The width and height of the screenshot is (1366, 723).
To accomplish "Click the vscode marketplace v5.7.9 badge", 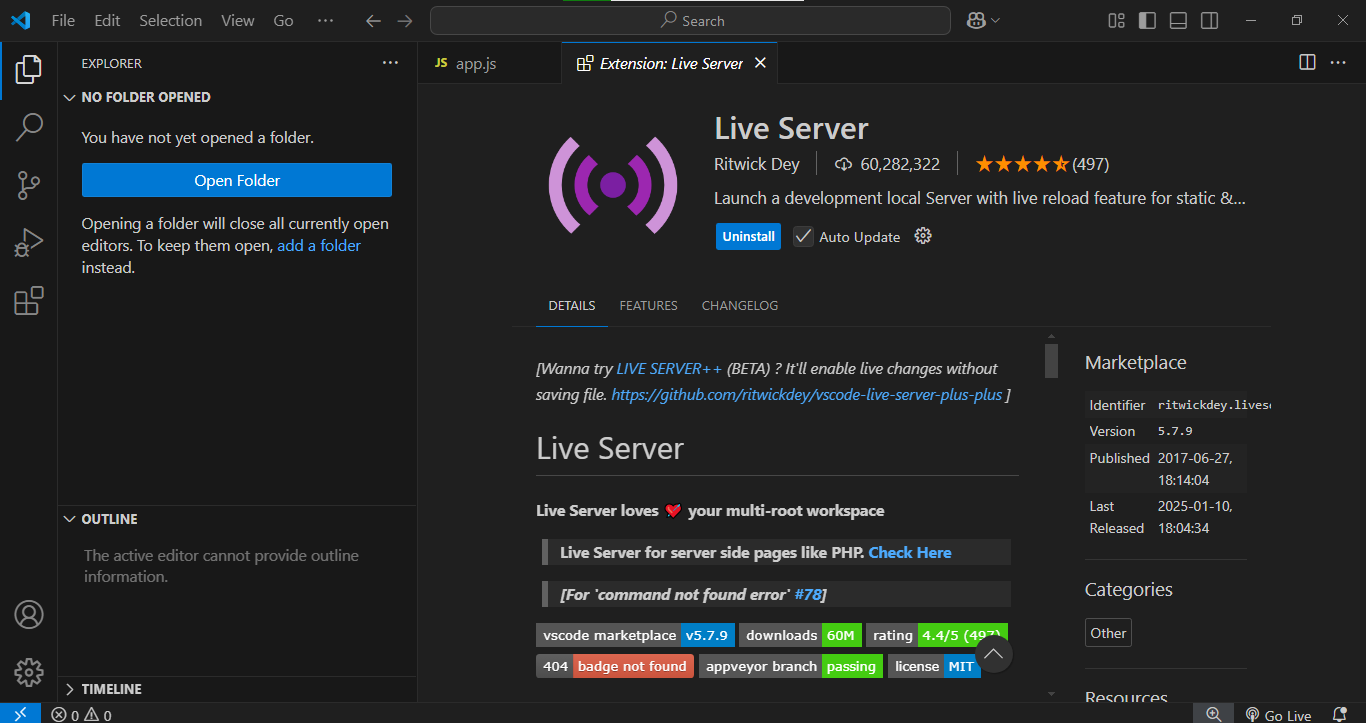I will coord(636,635).
